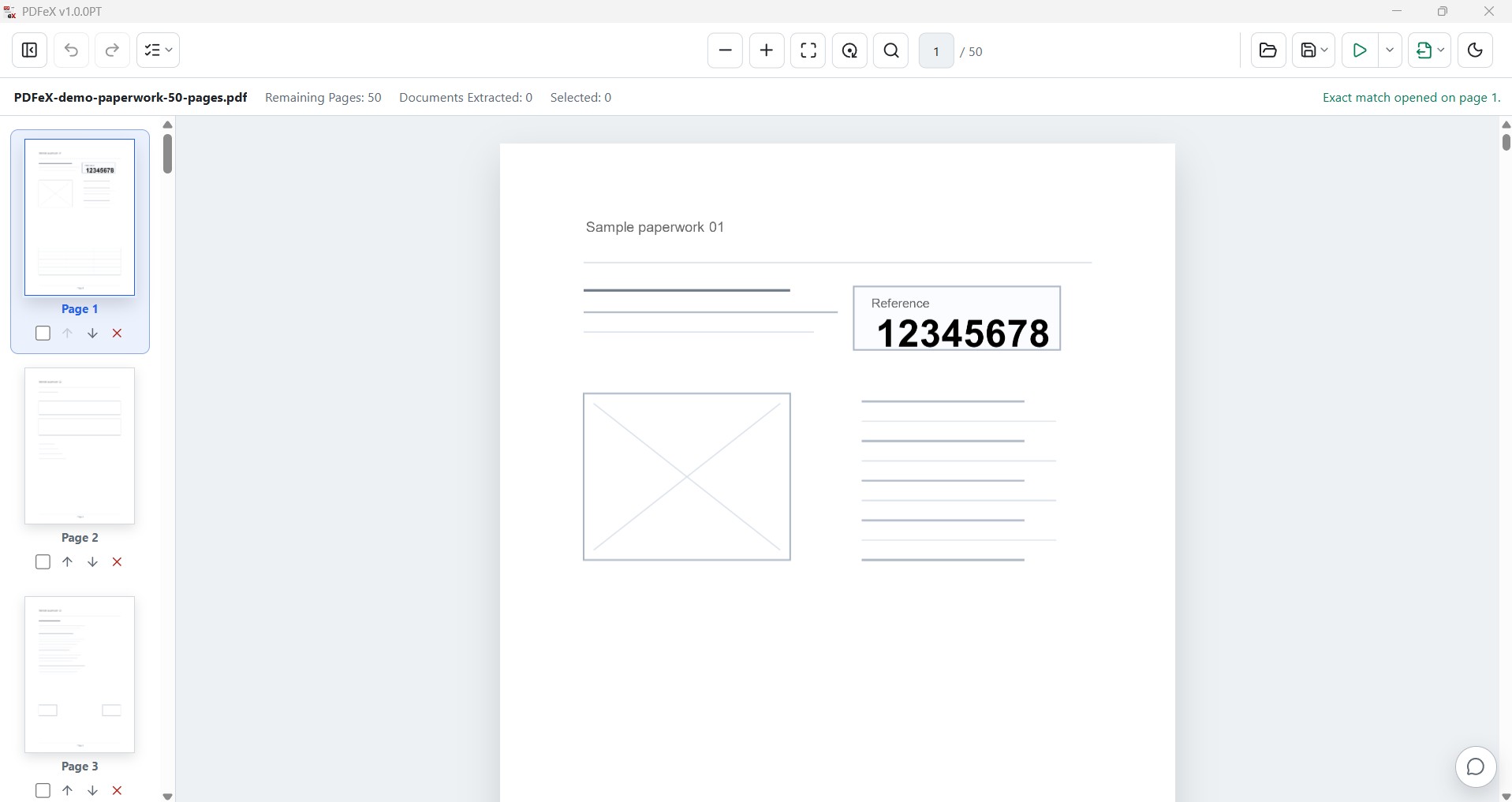
Task: Collapse the thumbnail sidebar panel
Action: pos(30,50)
